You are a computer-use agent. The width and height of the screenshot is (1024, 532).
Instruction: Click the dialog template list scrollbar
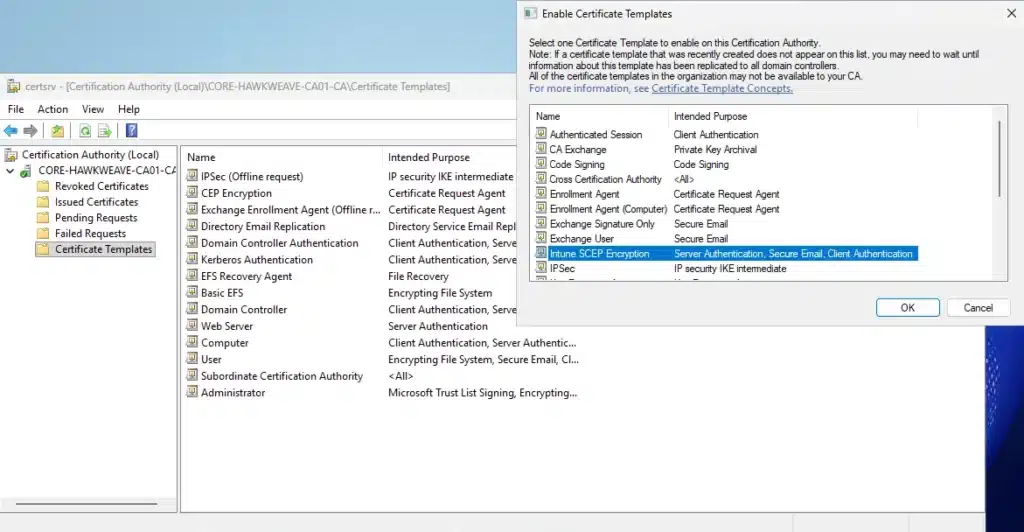pyautogui.click(x=997, y=160)
